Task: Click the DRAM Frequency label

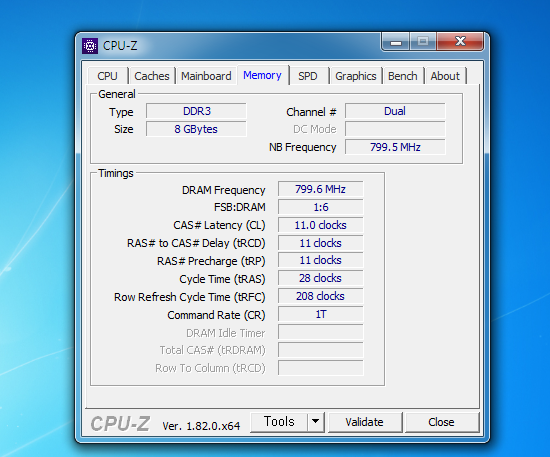Action: tap(224, 190)
